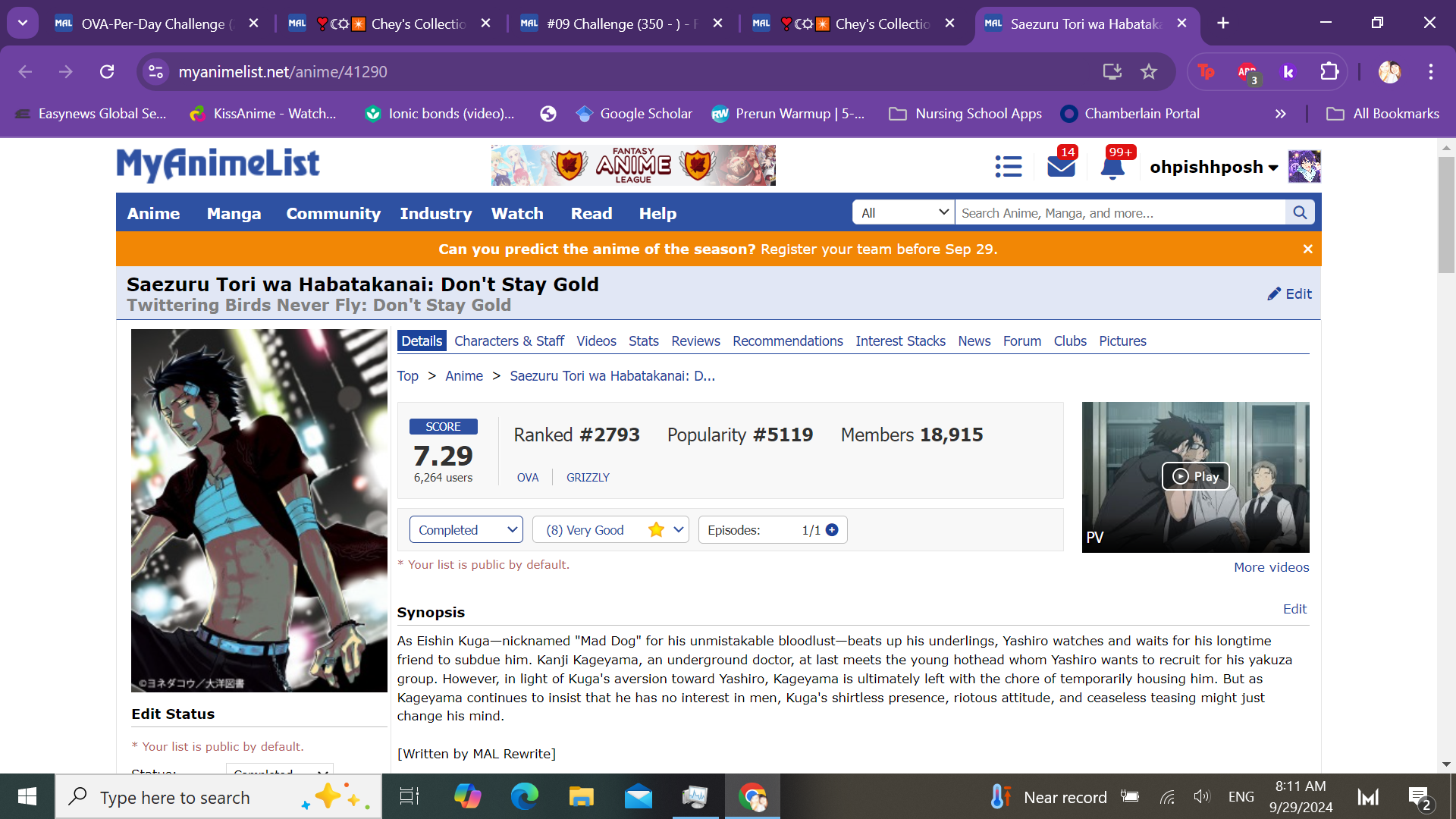The width and height of the screenshot is (1456, 819).
Task: Open the ohpishhposh account menu
Action: coord(1213,167)
